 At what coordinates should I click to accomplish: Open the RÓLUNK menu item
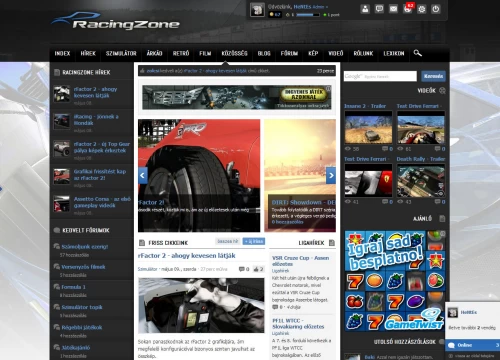pos(363,53)
